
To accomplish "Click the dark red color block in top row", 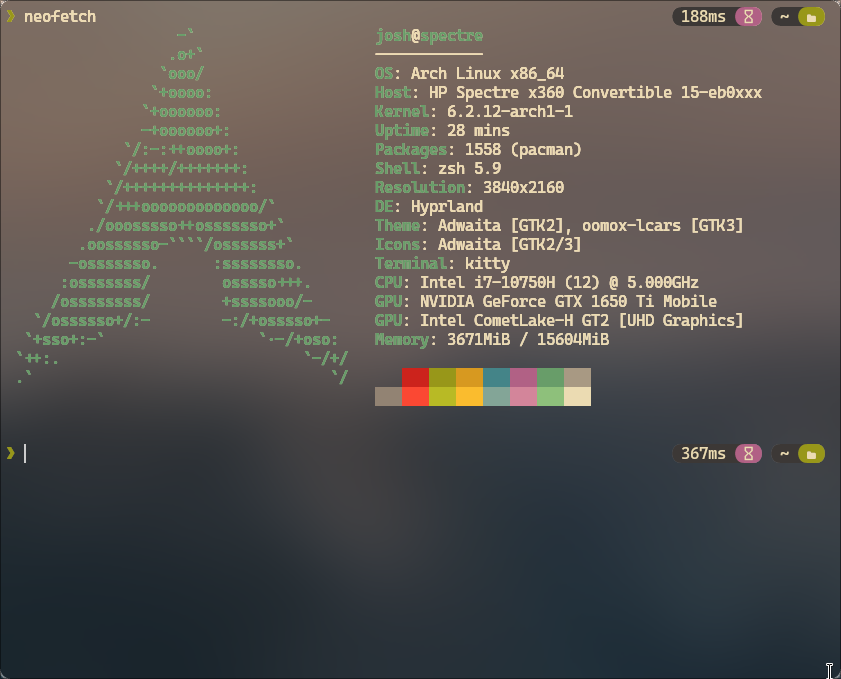I will pyautogui.click(x=416, y=378).
